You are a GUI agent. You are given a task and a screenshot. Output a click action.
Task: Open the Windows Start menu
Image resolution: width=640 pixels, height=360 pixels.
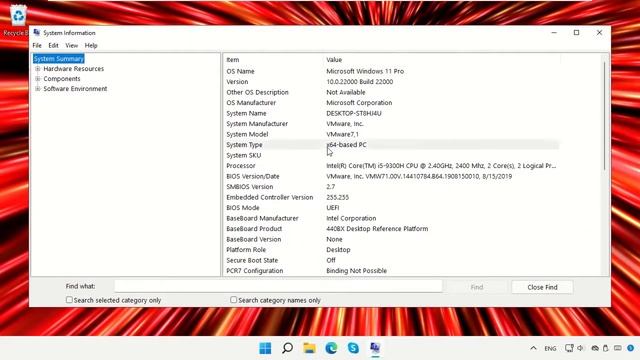265,348
